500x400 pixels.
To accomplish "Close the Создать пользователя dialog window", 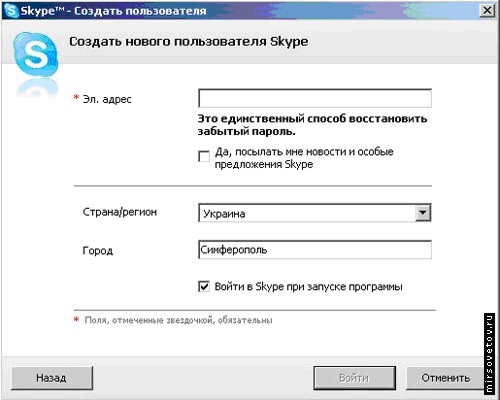I will (487, 11).
